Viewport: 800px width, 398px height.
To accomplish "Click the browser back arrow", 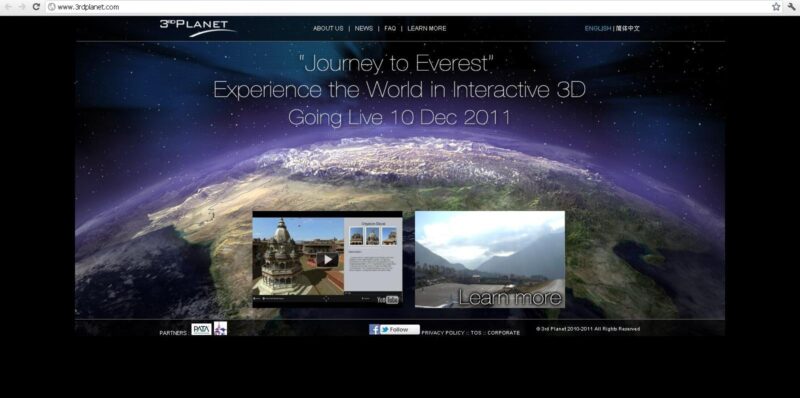I will pos(8,7).
